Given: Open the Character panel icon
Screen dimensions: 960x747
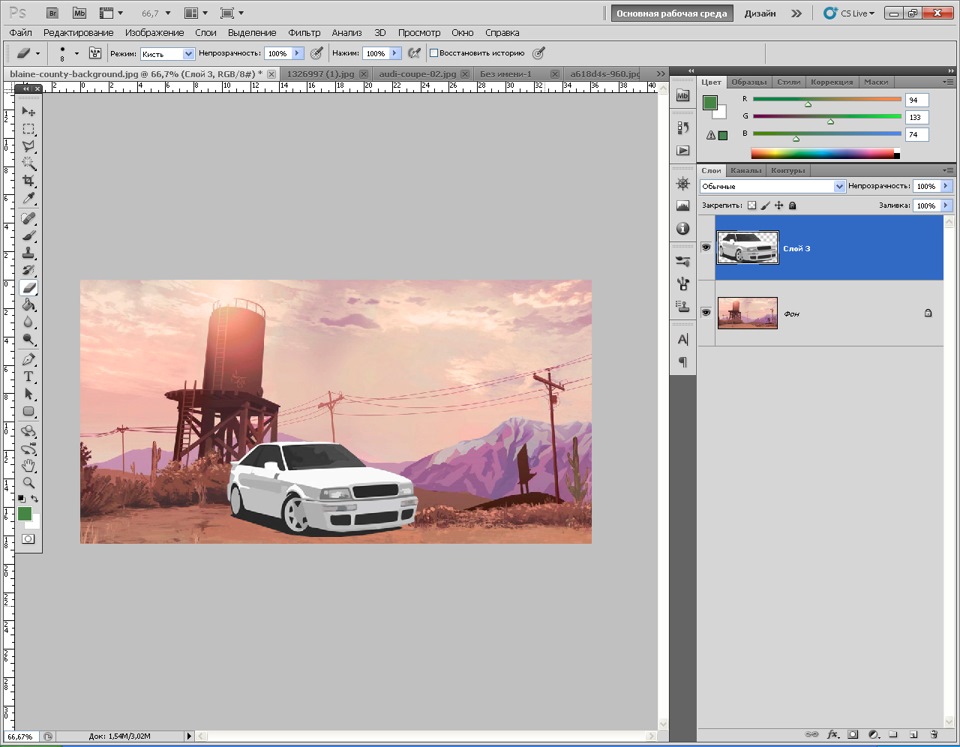Looking at the screenshot, I should coord(683,339).
